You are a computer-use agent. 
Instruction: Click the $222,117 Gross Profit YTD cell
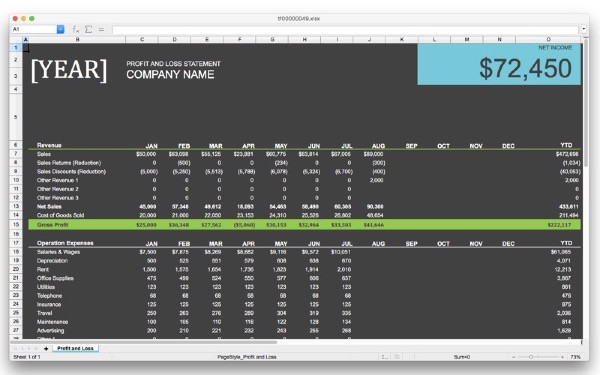click(559, 225)
